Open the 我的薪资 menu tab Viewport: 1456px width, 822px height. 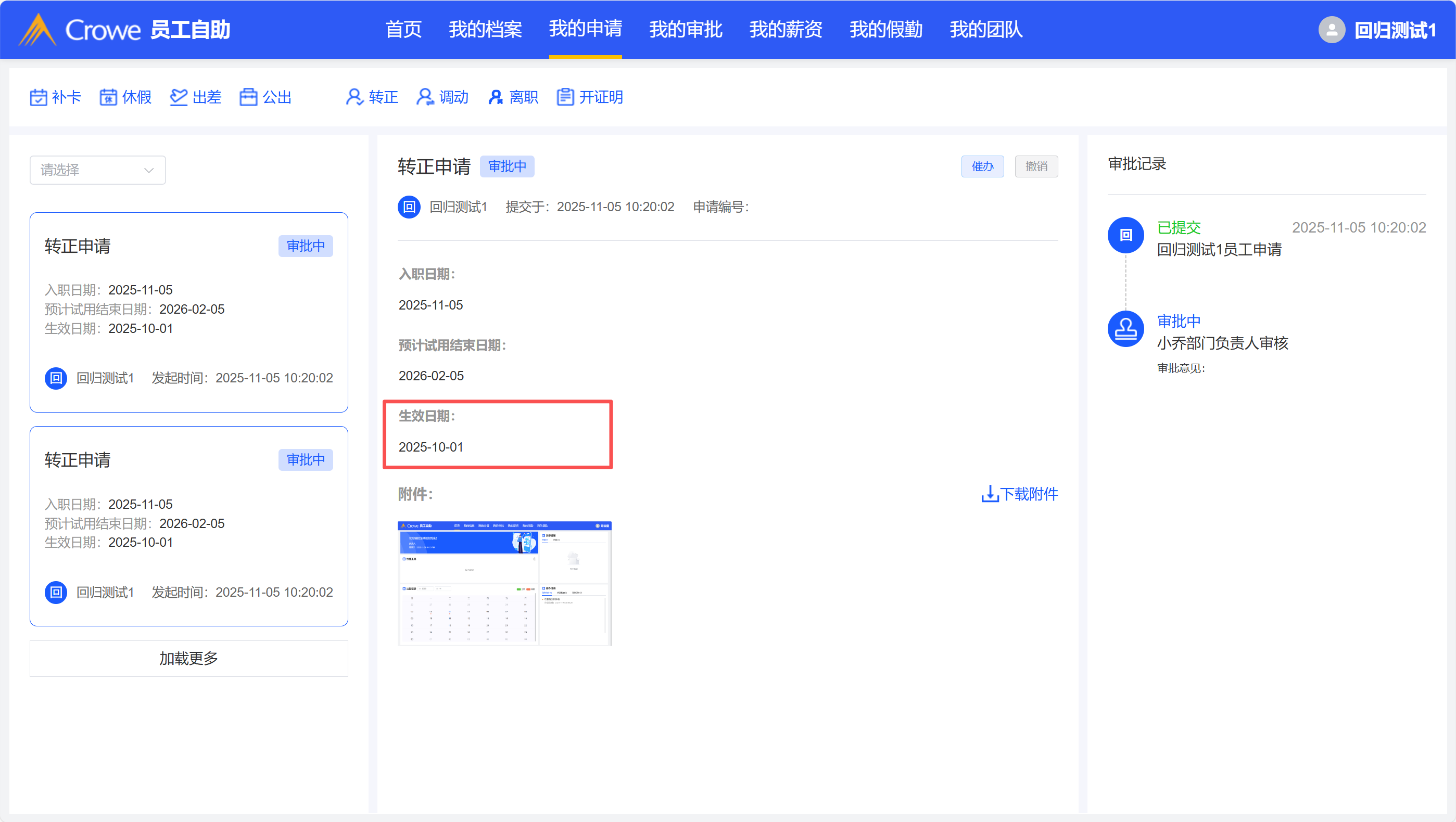point(785,29)
